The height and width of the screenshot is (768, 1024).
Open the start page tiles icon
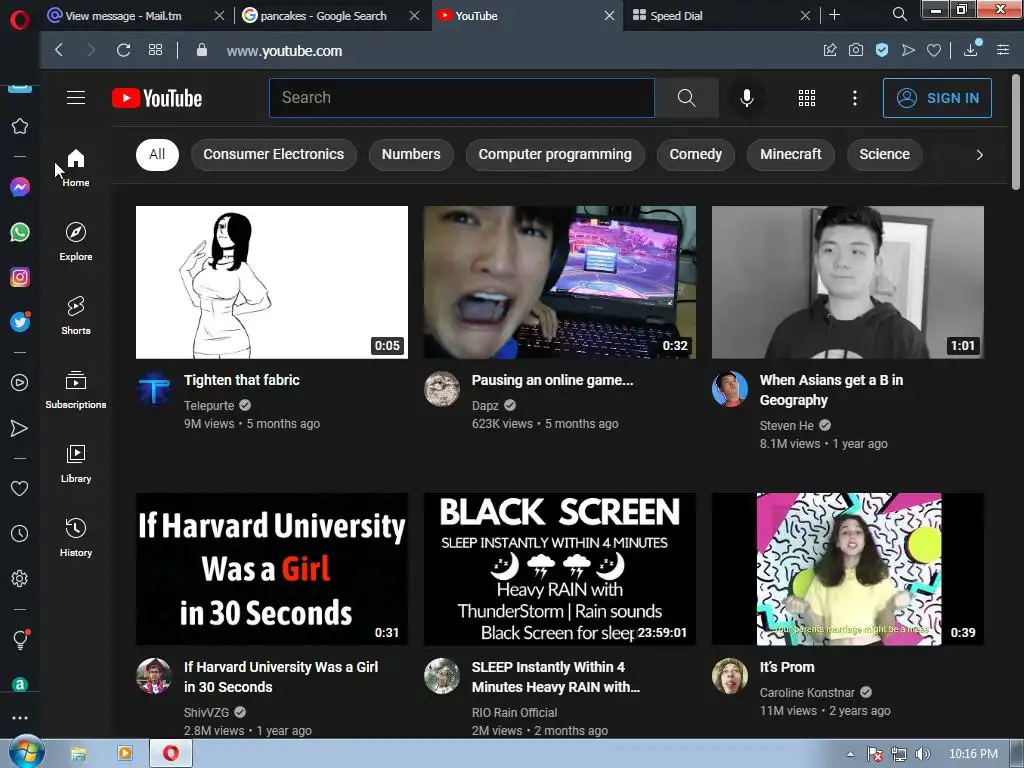click(x=155, y=50)
